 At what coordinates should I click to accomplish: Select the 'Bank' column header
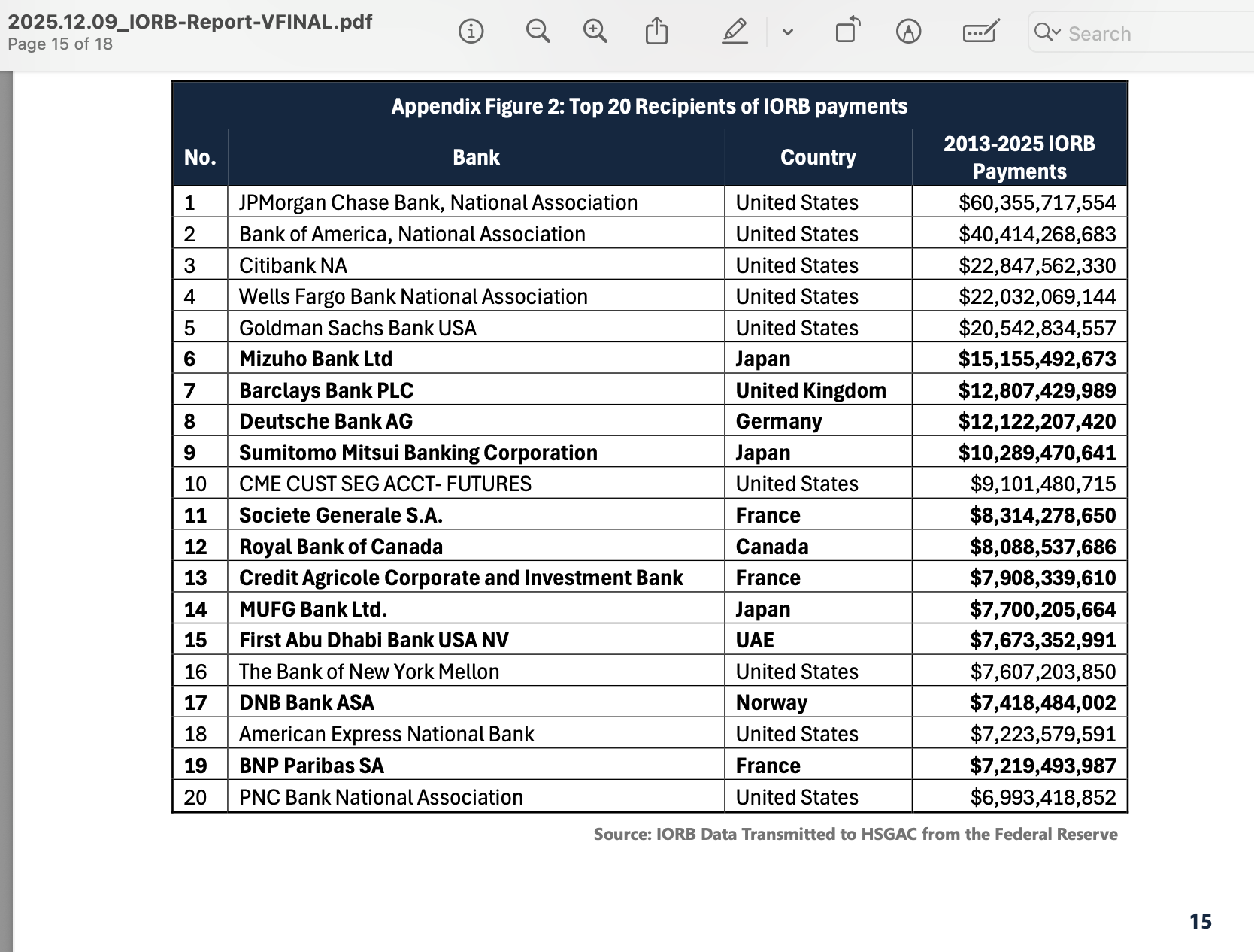(476, 157)
